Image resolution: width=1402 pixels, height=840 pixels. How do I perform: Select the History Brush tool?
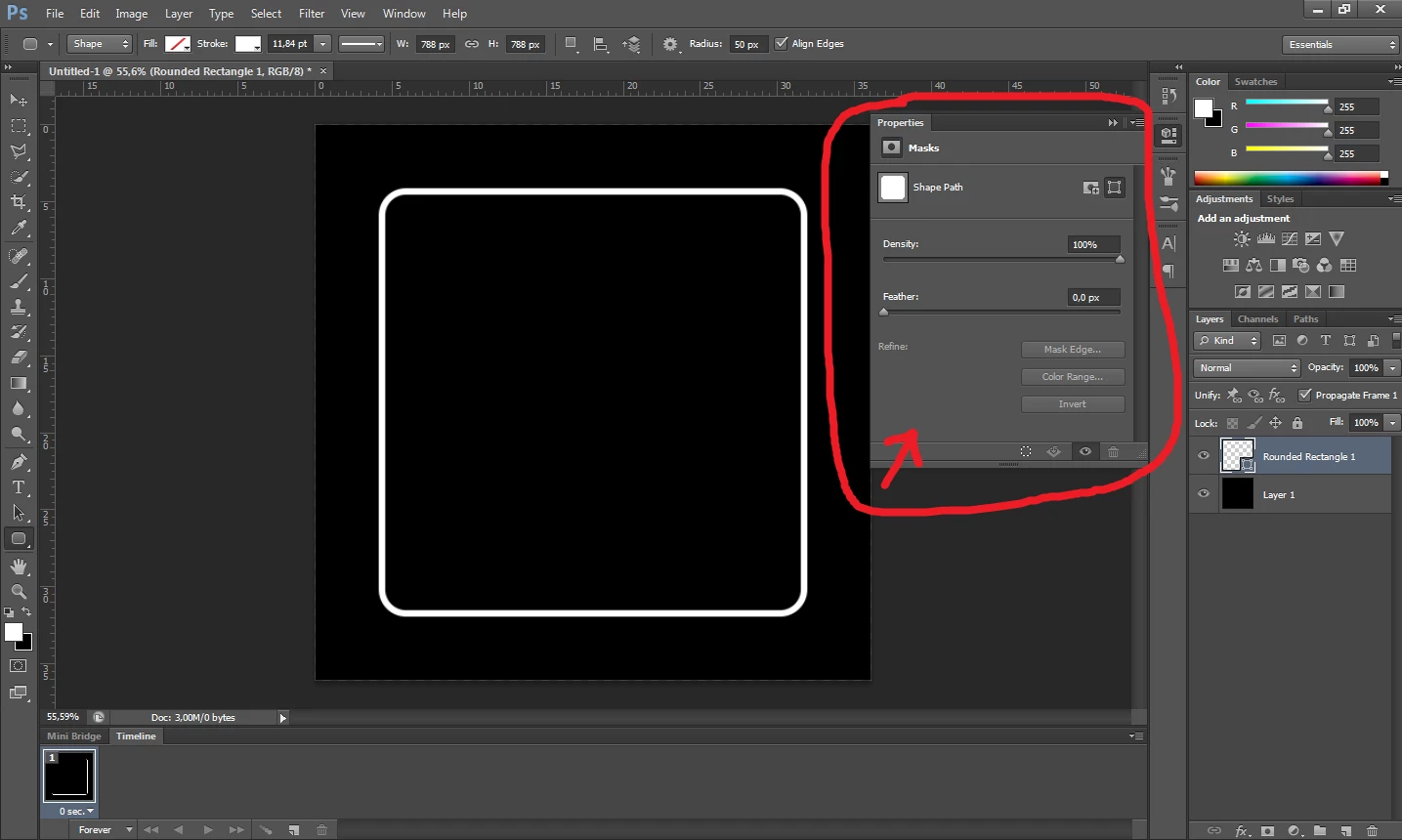click(x=19, y=332)
